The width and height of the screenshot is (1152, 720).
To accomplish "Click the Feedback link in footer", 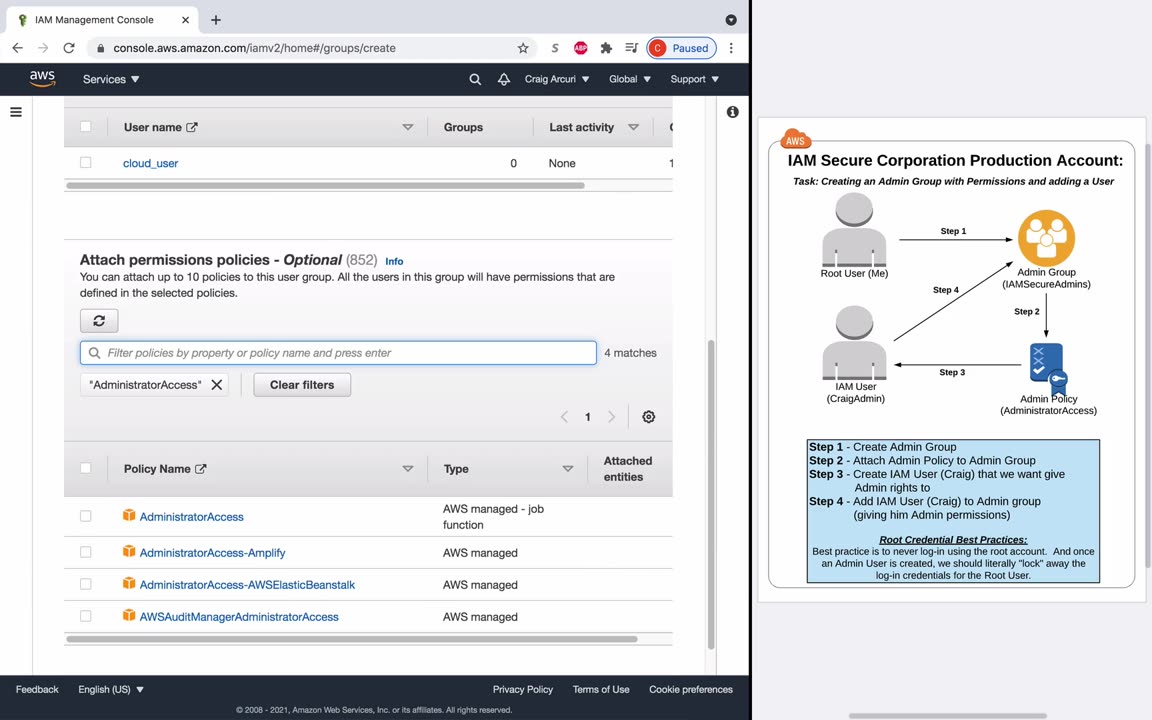I will tap(37, 689).
